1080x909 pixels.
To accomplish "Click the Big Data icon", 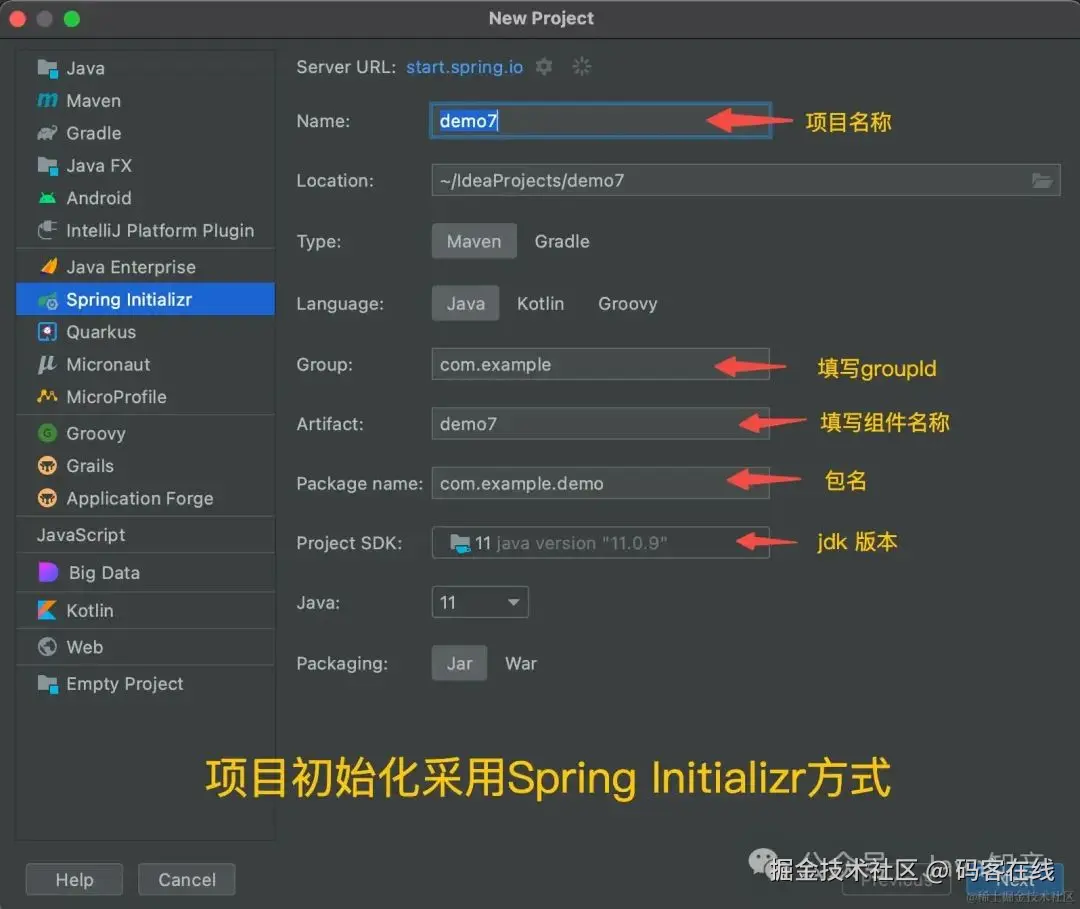I will click(x=48, y=572).
